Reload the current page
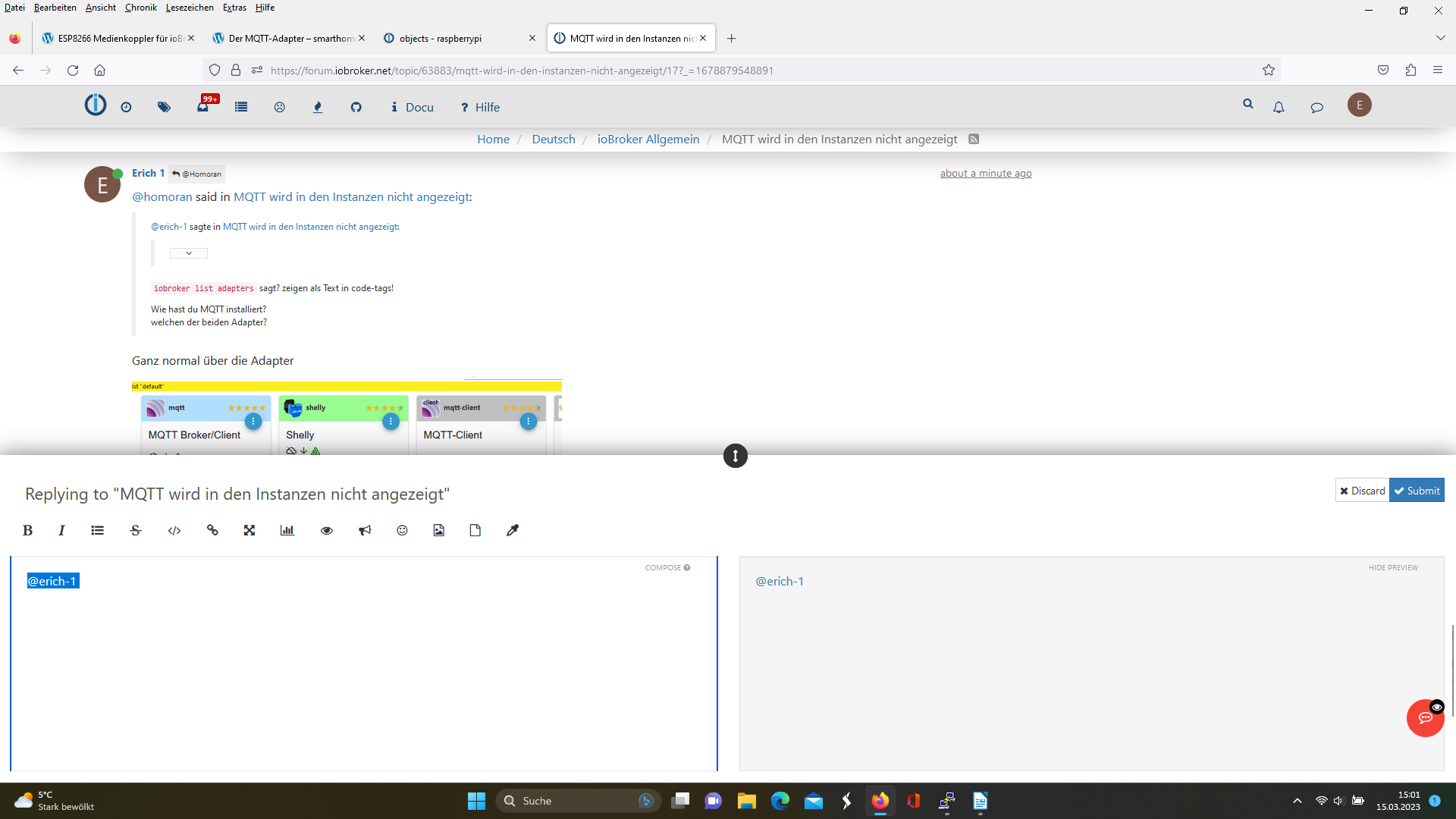Viewport: 1456px width, 819px height. [x=73, y=71]
